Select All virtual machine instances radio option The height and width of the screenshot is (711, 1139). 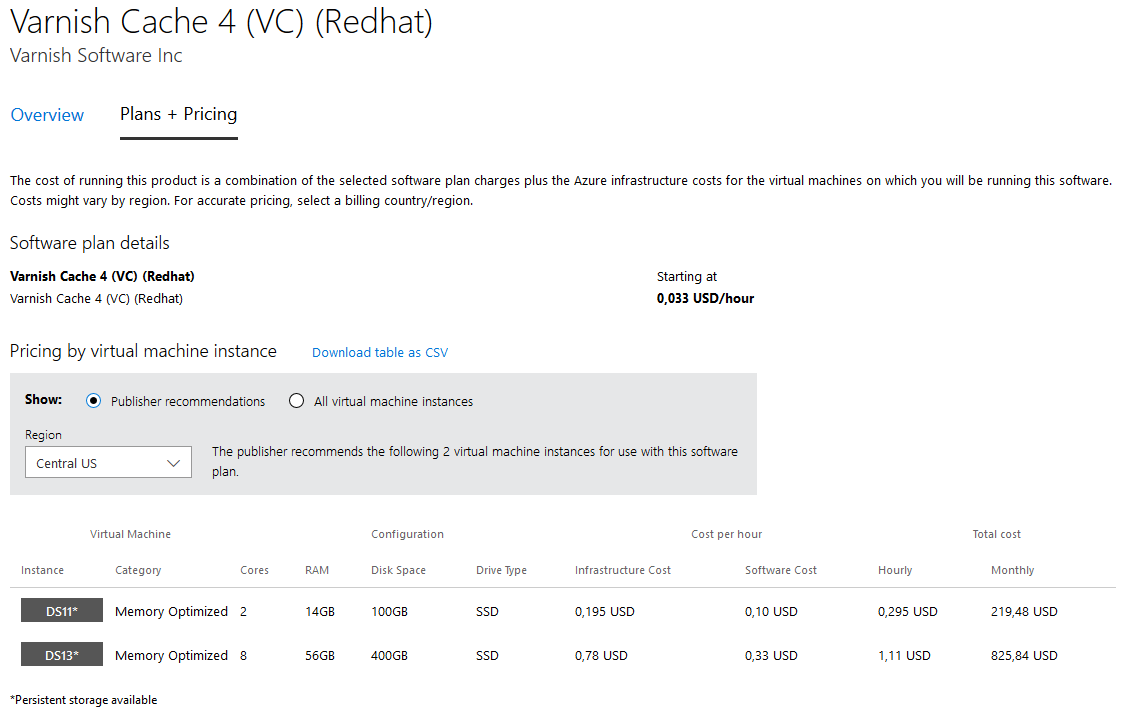(x=296, y=402)
